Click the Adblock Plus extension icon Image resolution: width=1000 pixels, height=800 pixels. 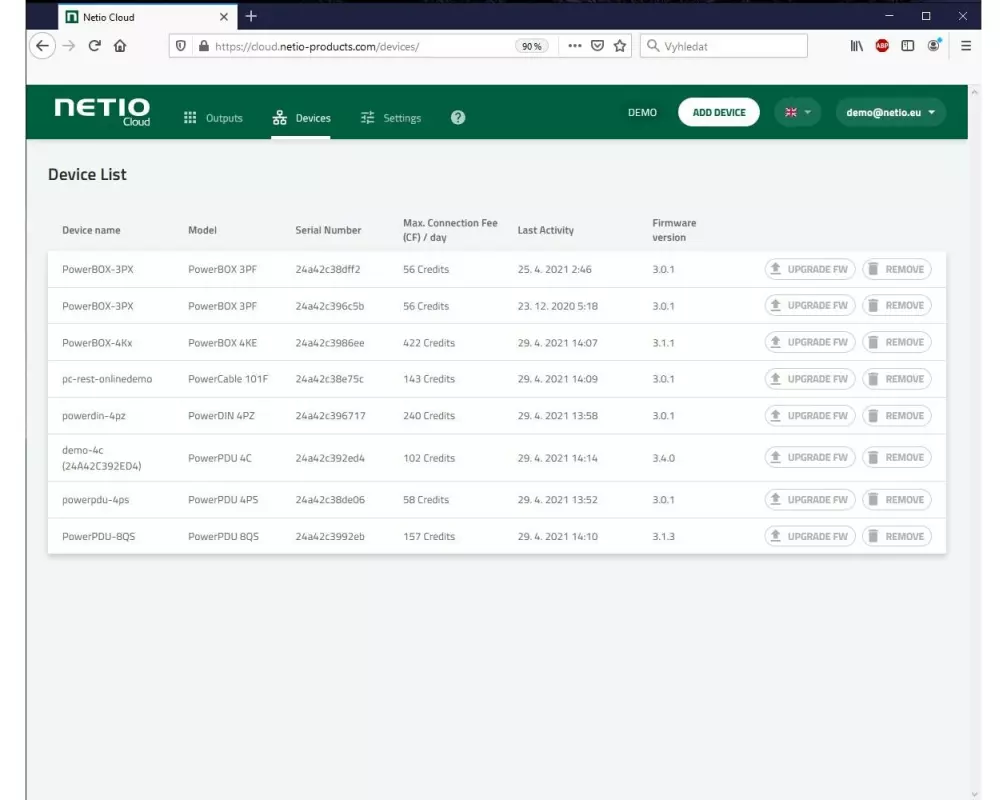[x=882, y=46]
